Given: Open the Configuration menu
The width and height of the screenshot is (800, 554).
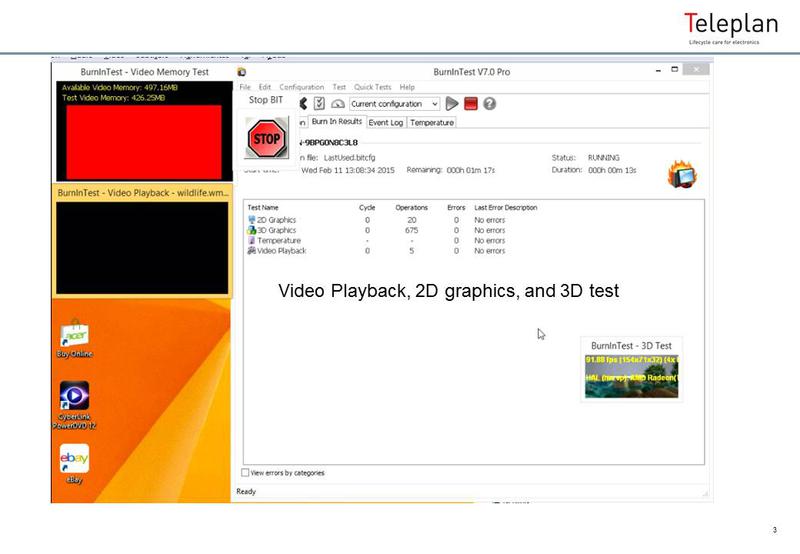Looking at the screenshot, I should coord(302,87).
